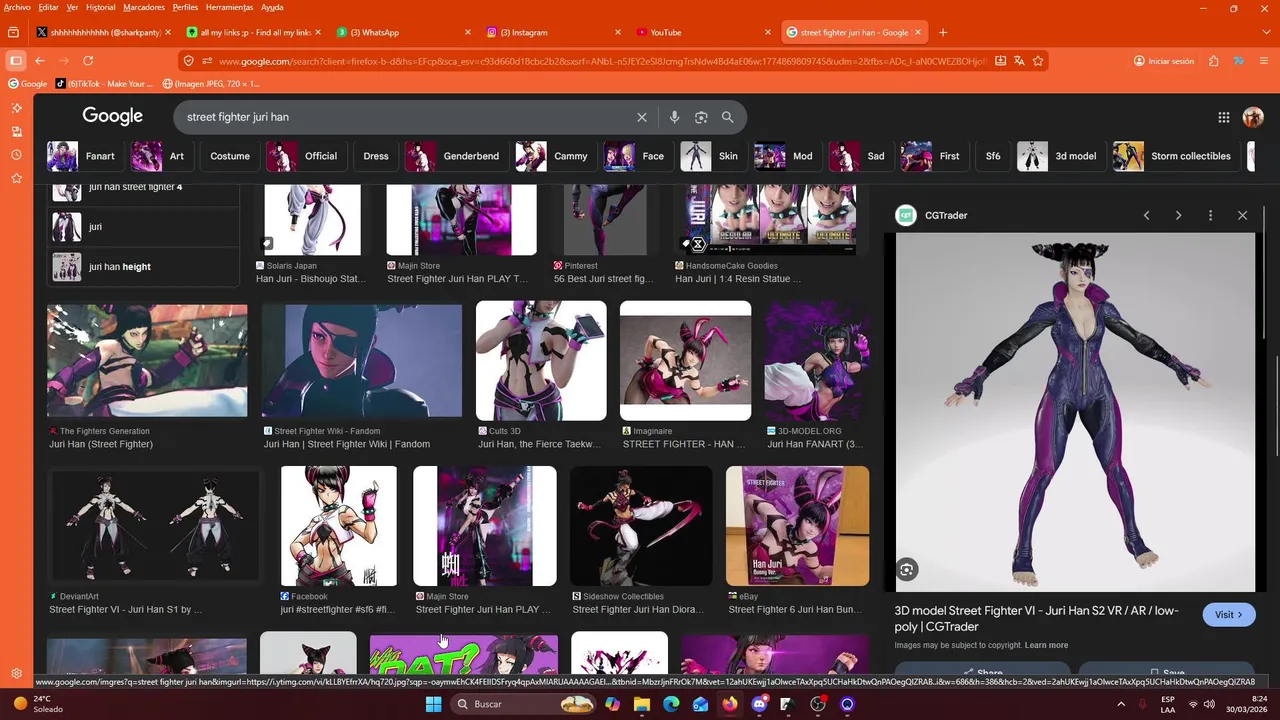The height and width of the screenshot is (720, 1280).
Task: Filter images by Genderbend chip
Action: (x=455, y=156)
